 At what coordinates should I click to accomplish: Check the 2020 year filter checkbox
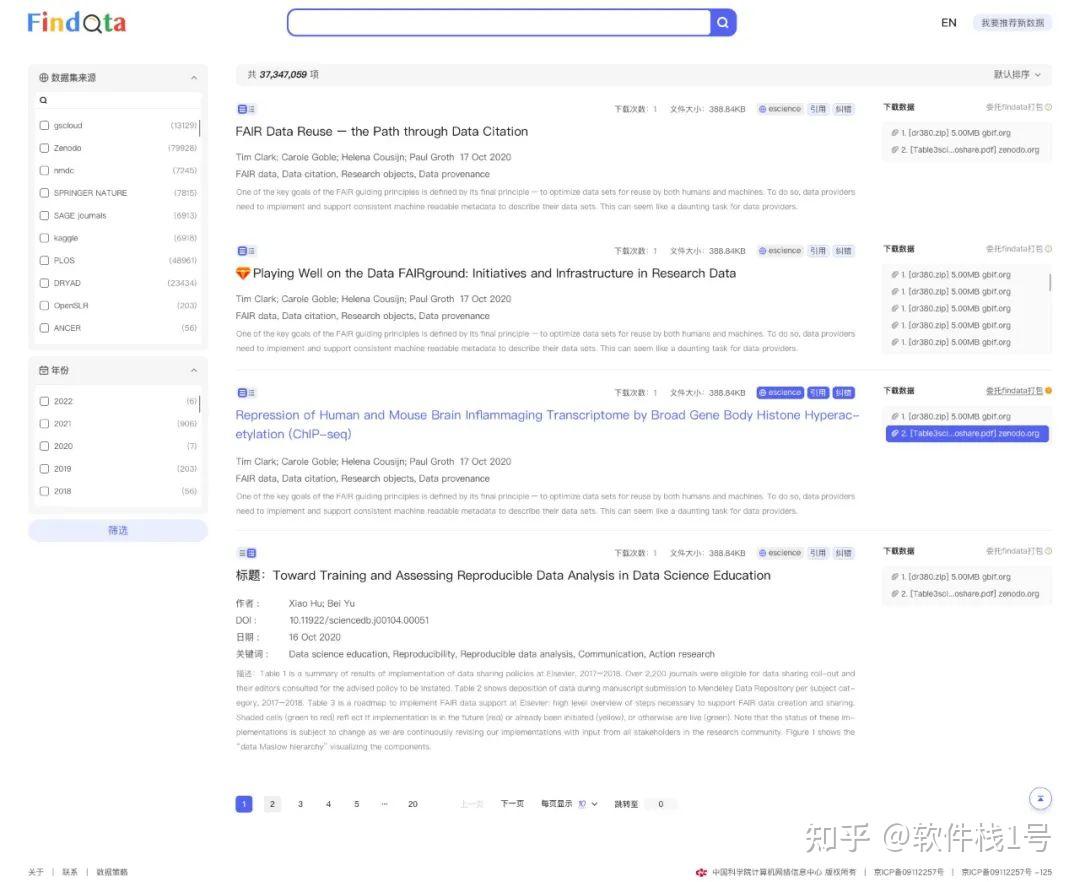[44, 446]
